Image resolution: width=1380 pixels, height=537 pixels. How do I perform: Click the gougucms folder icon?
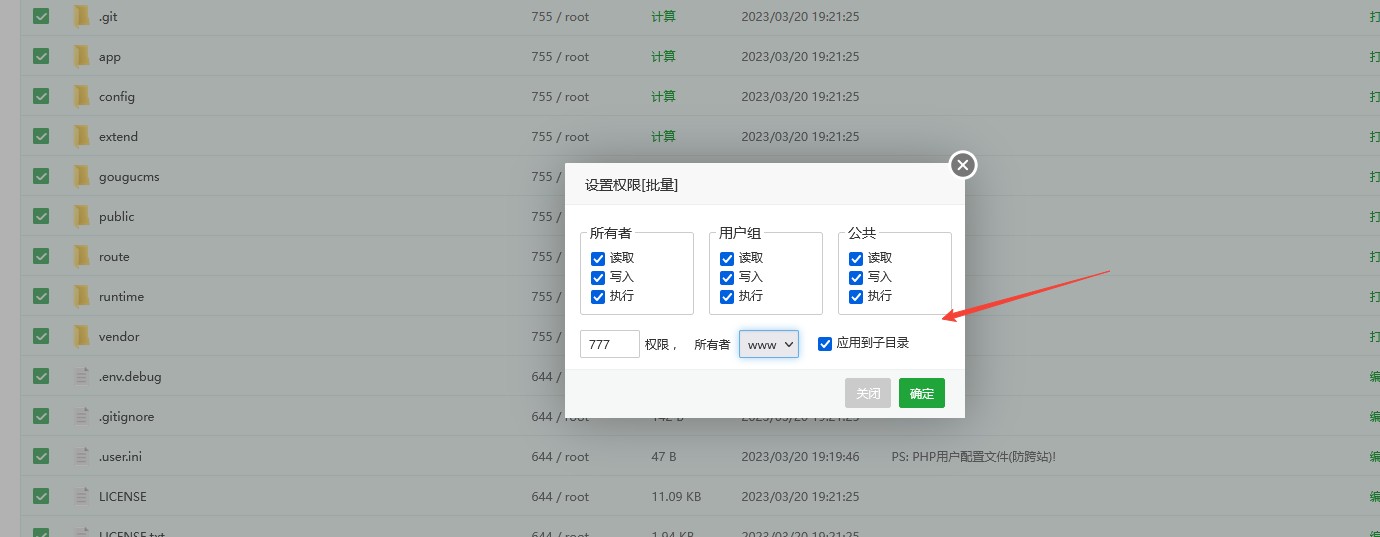pos(82,177)
